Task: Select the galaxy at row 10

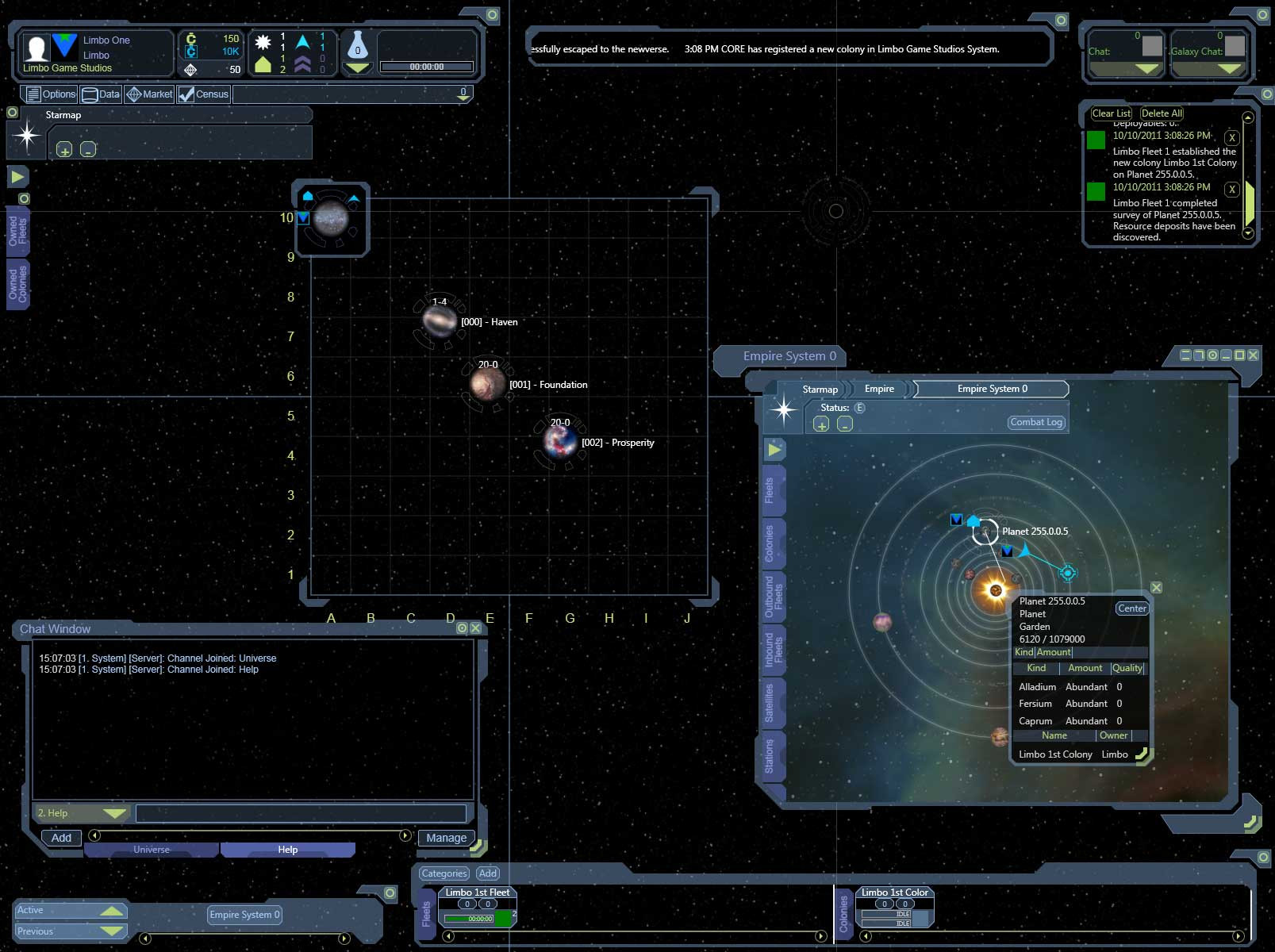Action: (x=331, y=217)
